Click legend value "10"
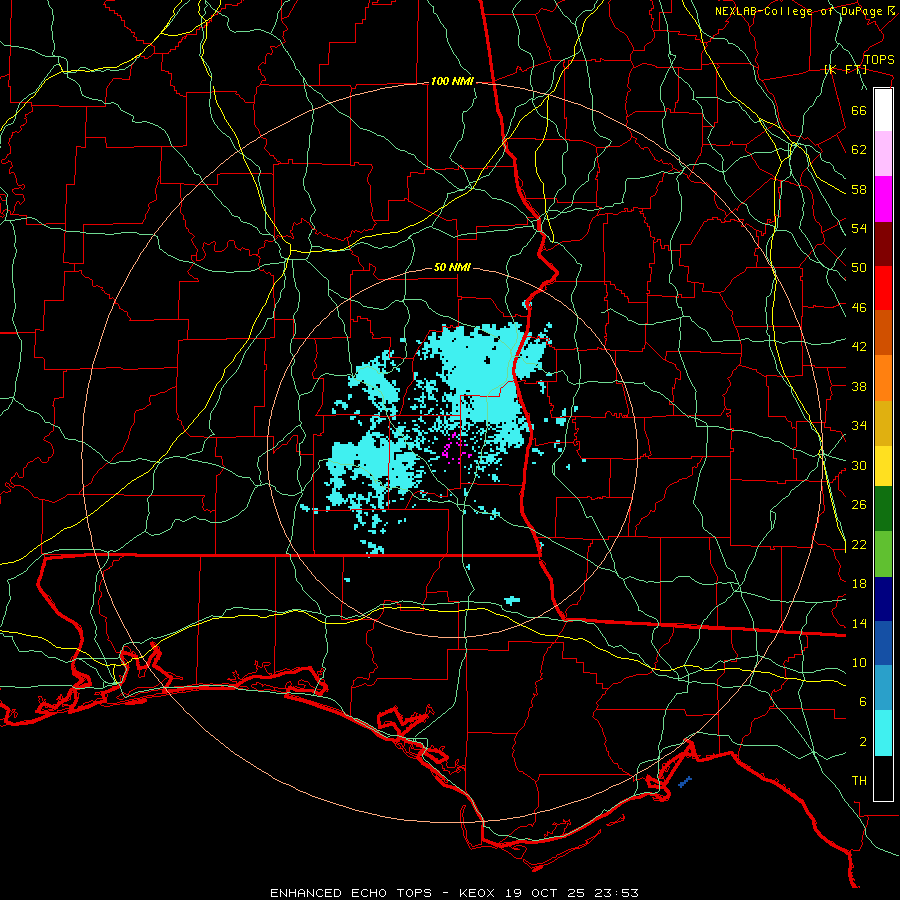Screen dimensions: 900x900 tap(859, 663)
